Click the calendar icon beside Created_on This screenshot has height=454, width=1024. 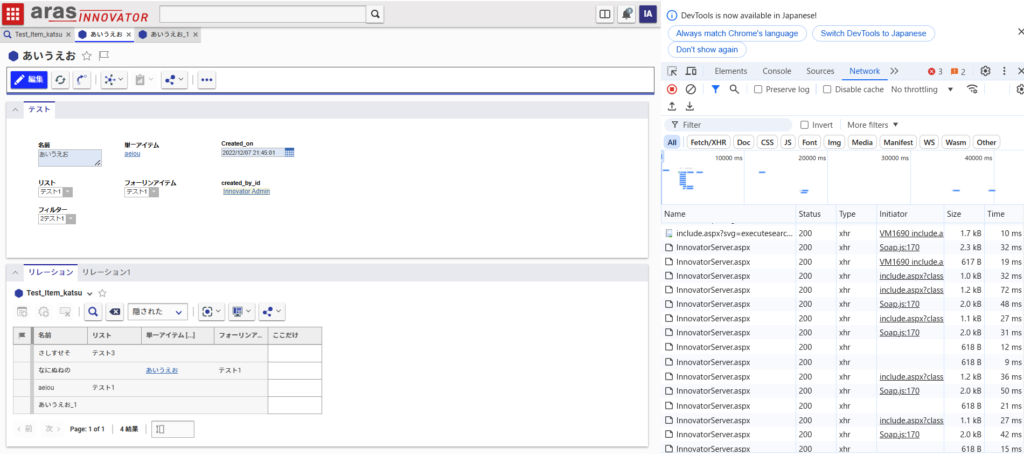pos(289,152)
